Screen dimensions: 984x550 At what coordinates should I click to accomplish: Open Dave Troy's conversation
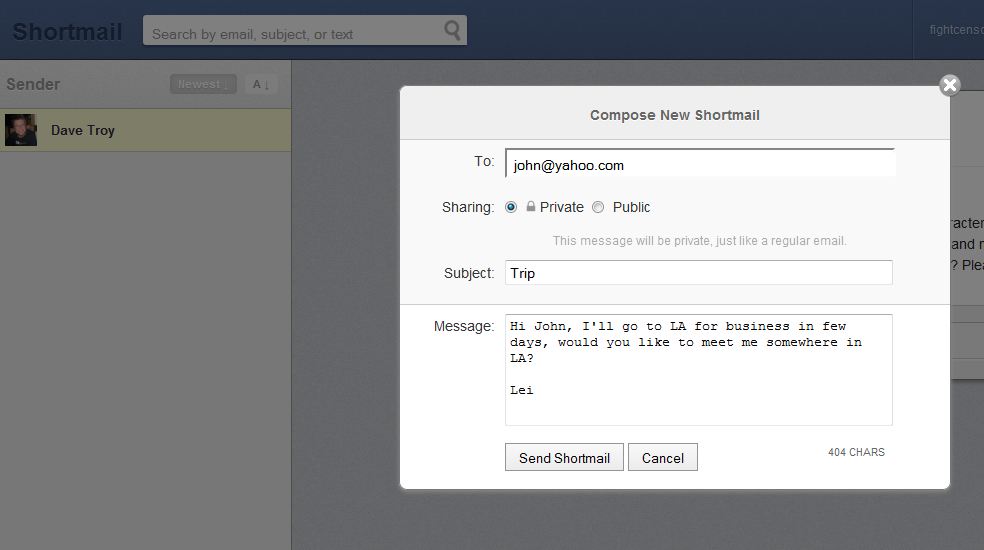tap(146, 130)
